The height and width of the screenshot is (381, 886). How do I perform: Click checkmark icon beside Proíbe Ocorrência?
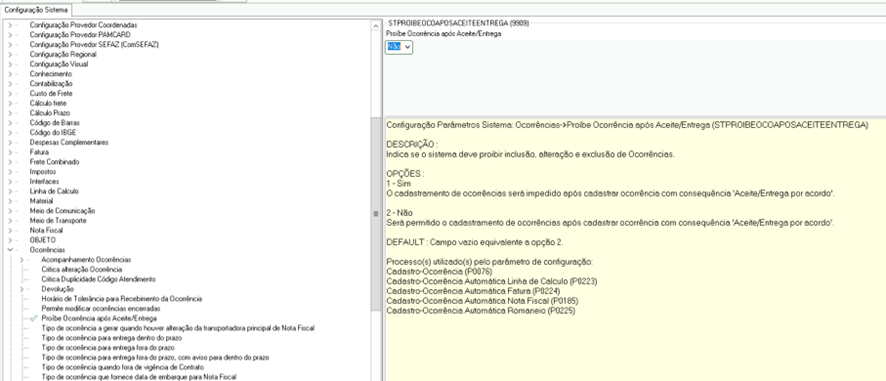[33, 318]
